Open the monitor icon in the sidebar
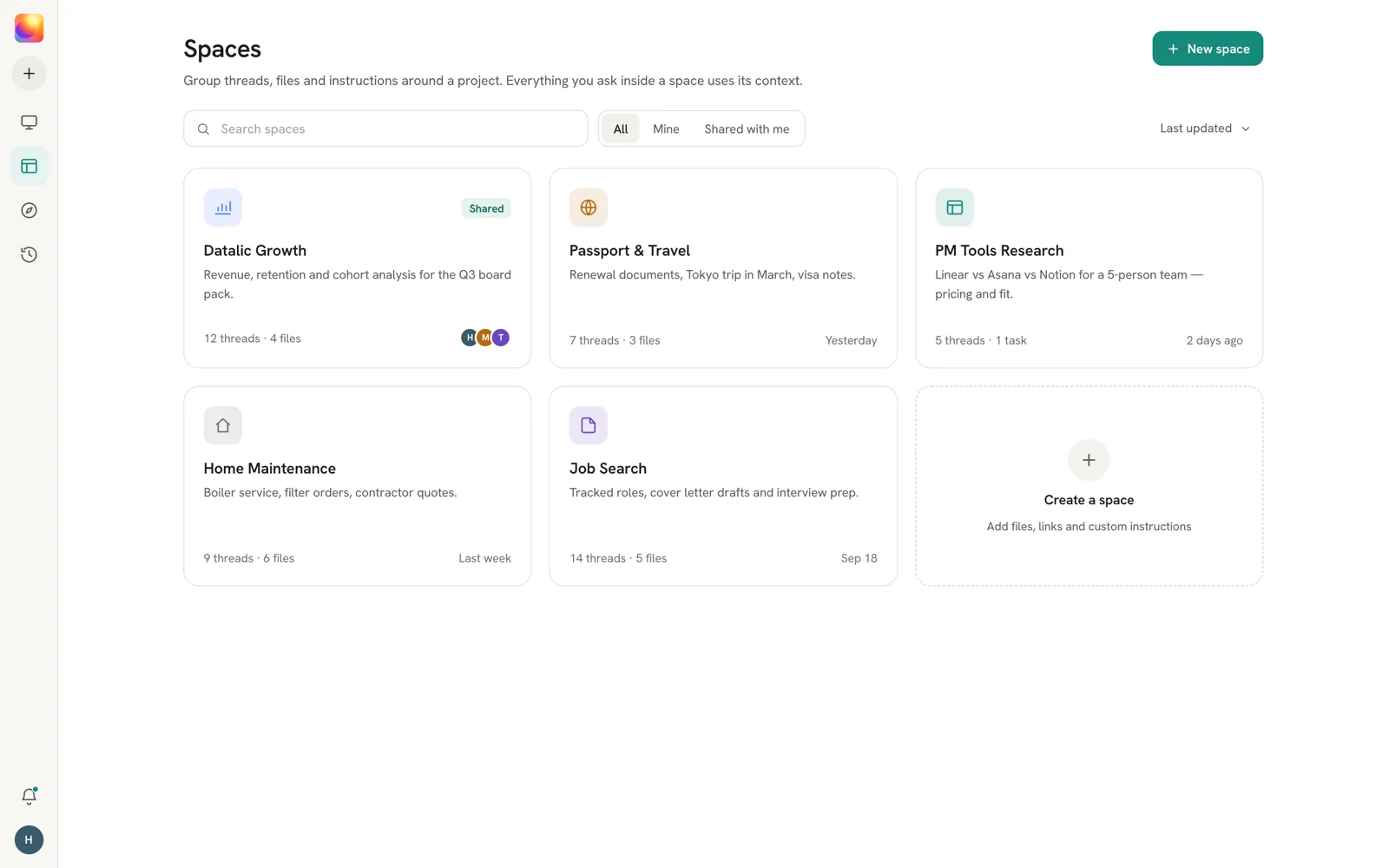The height and width of the screenshot is (868, 1389). pyautogui.click(x=29, y=122)
